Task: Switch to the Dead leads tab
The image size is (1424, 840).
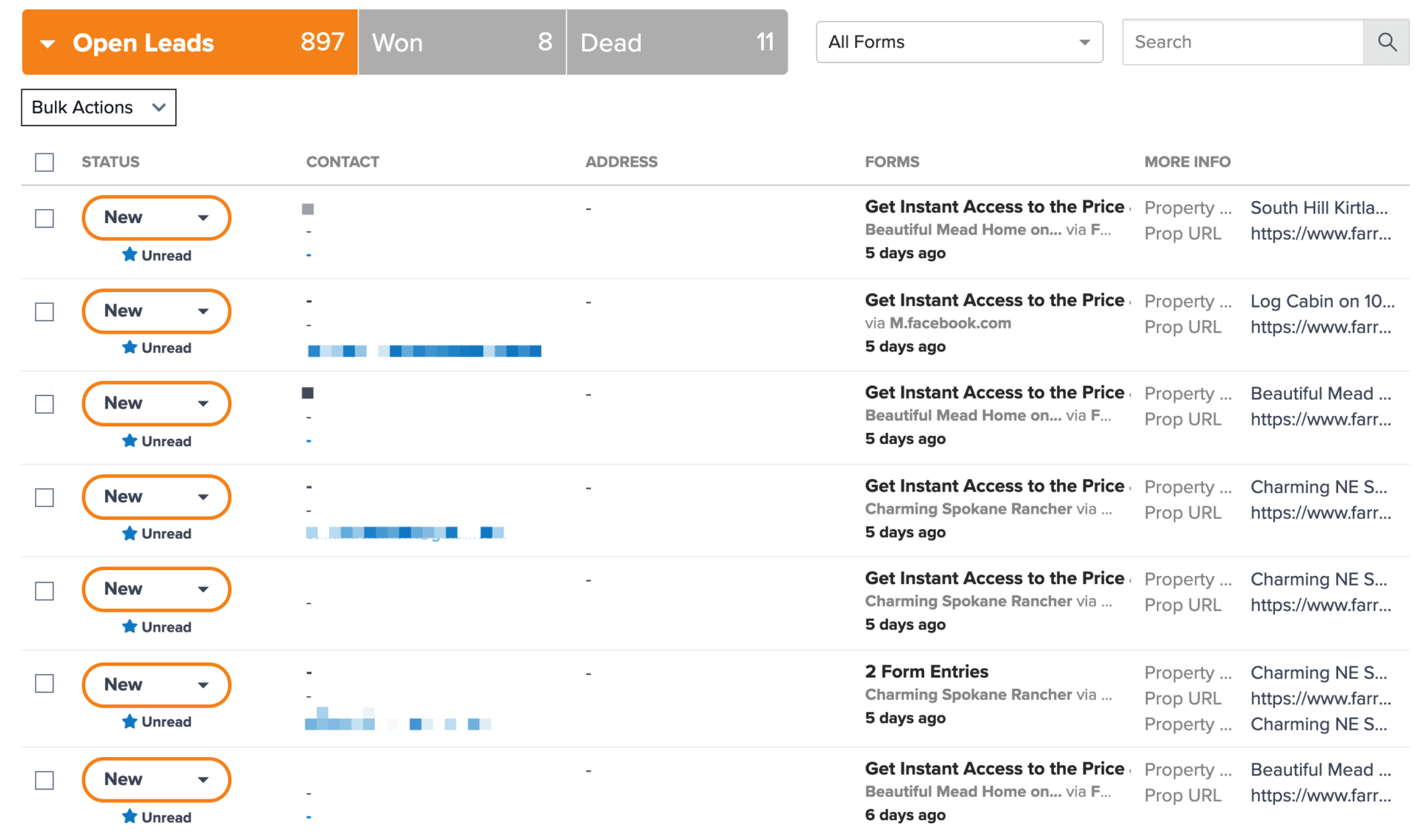Action: pyautogui.click(x=676, y=42)
